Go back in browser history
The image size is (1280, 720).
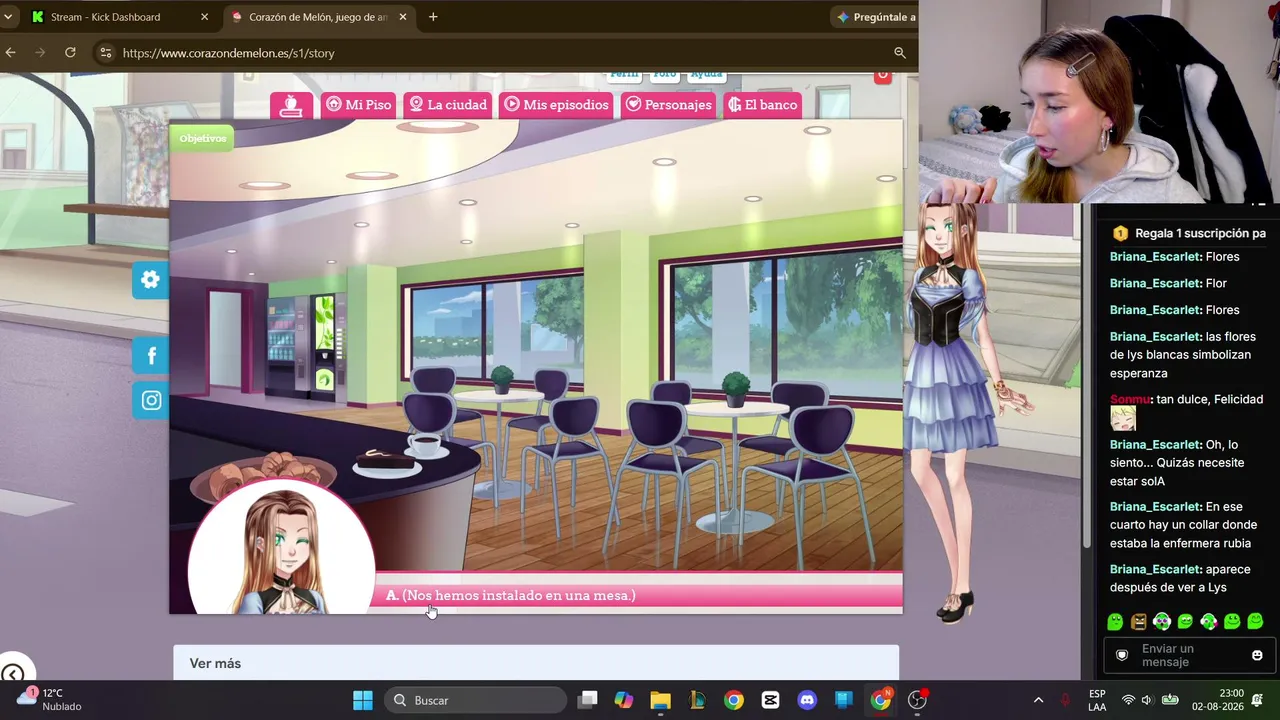[x=10, y=53]
